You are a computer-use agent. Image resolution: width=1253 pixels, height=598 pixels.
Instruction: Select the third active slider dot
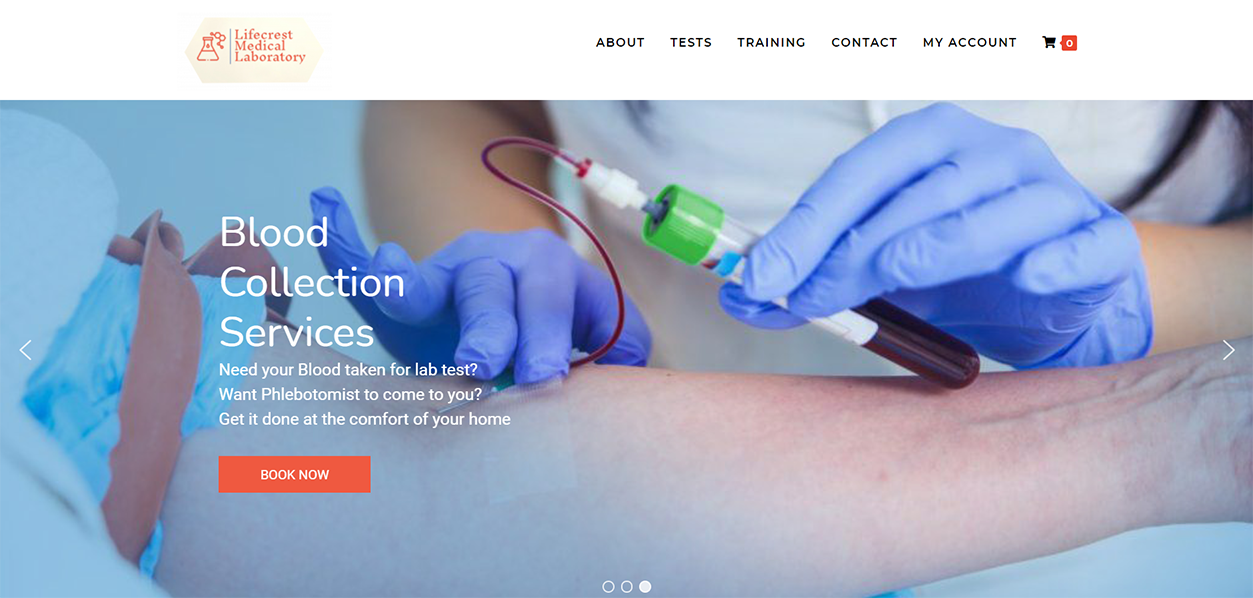(x=645, y=587)
